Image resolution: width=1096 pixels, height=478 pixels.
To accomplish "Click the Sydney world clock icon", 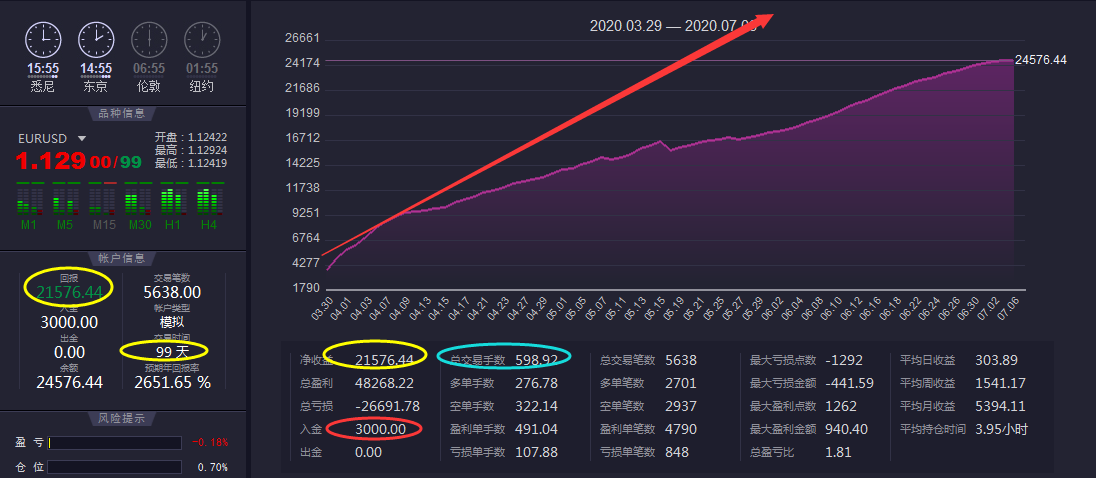I will point(43,40).
